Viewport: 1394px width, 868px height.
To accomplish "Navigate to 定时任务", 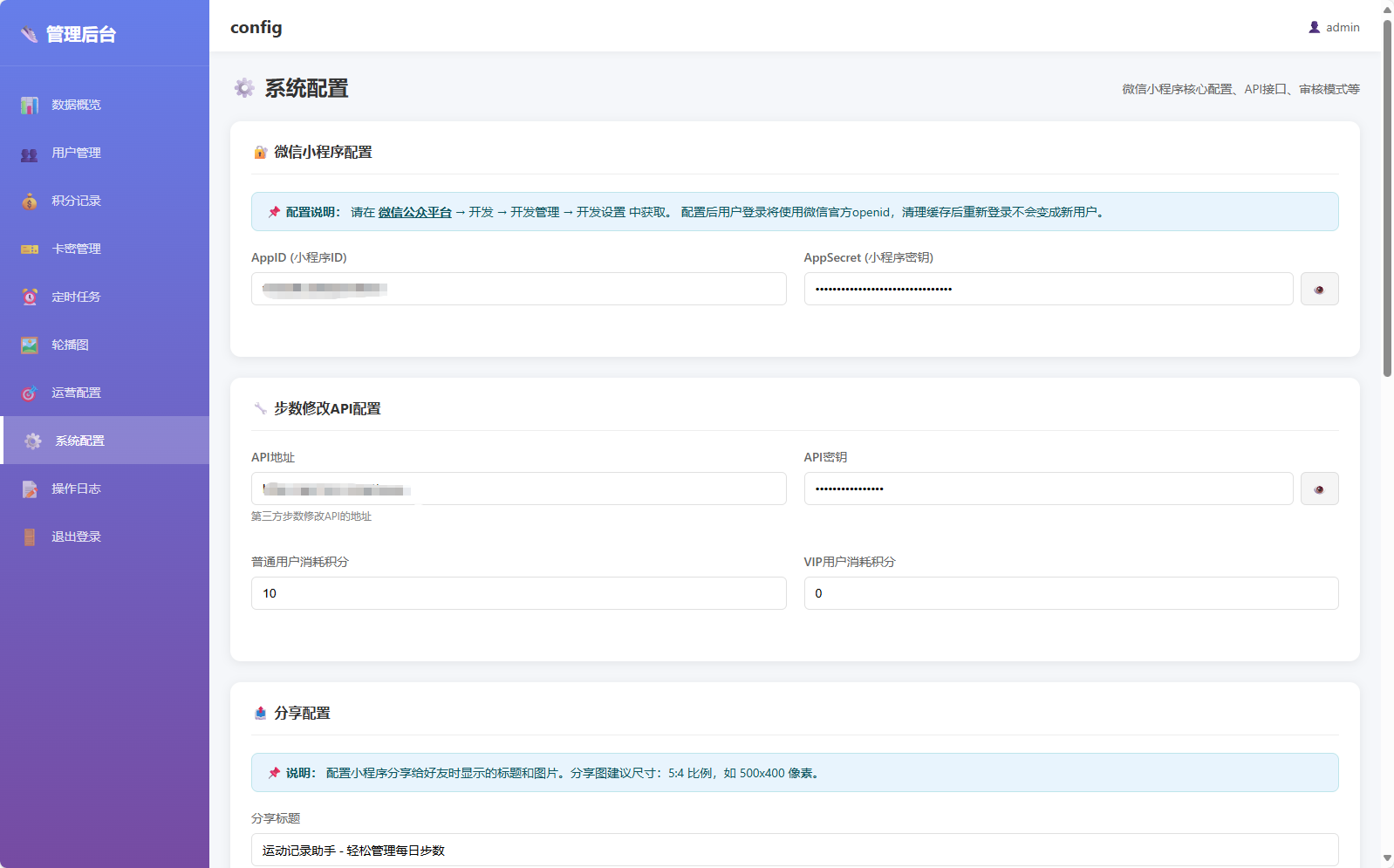I will coord(105,297).
